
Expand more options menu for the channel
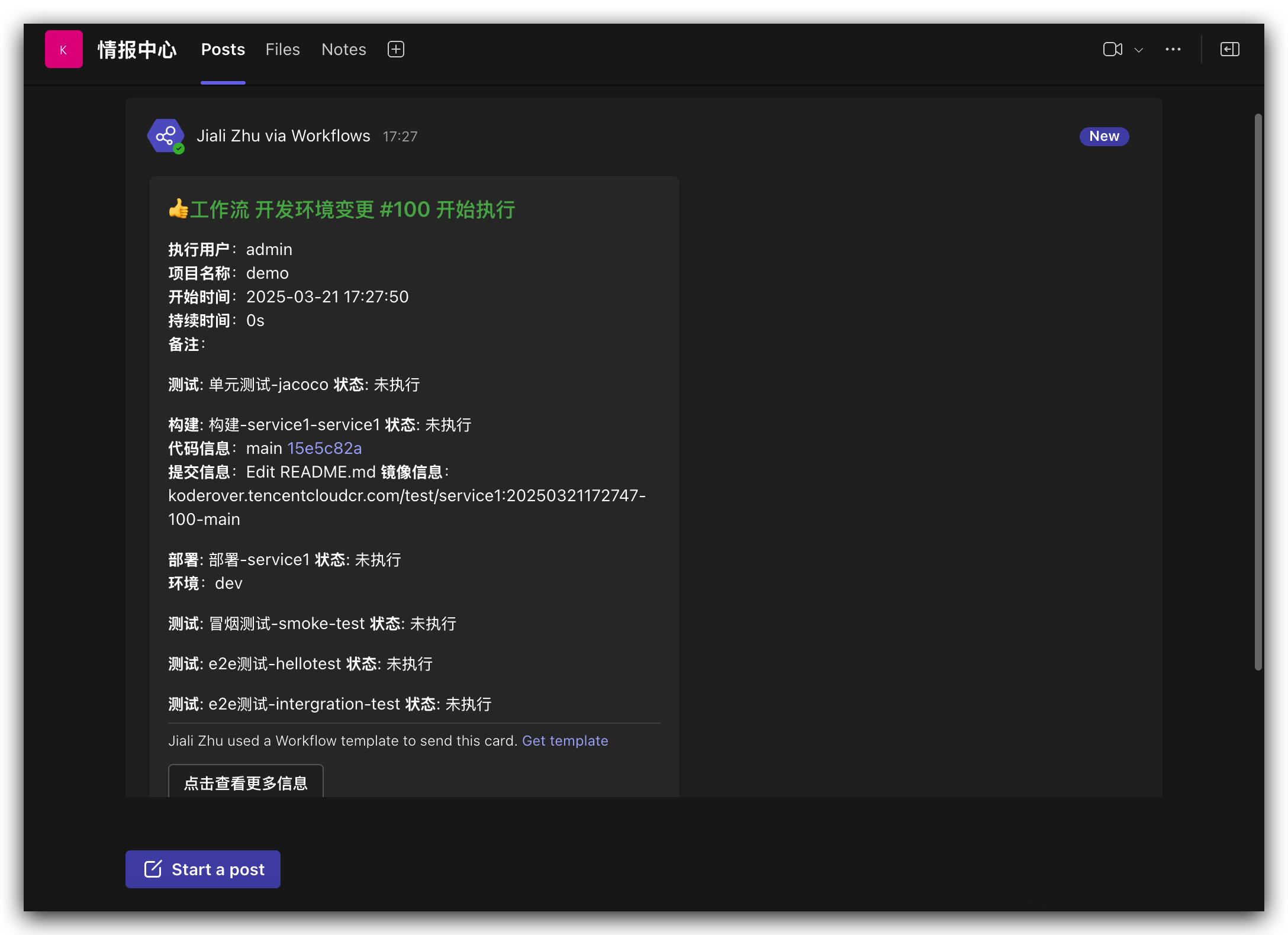point(1173,49)
